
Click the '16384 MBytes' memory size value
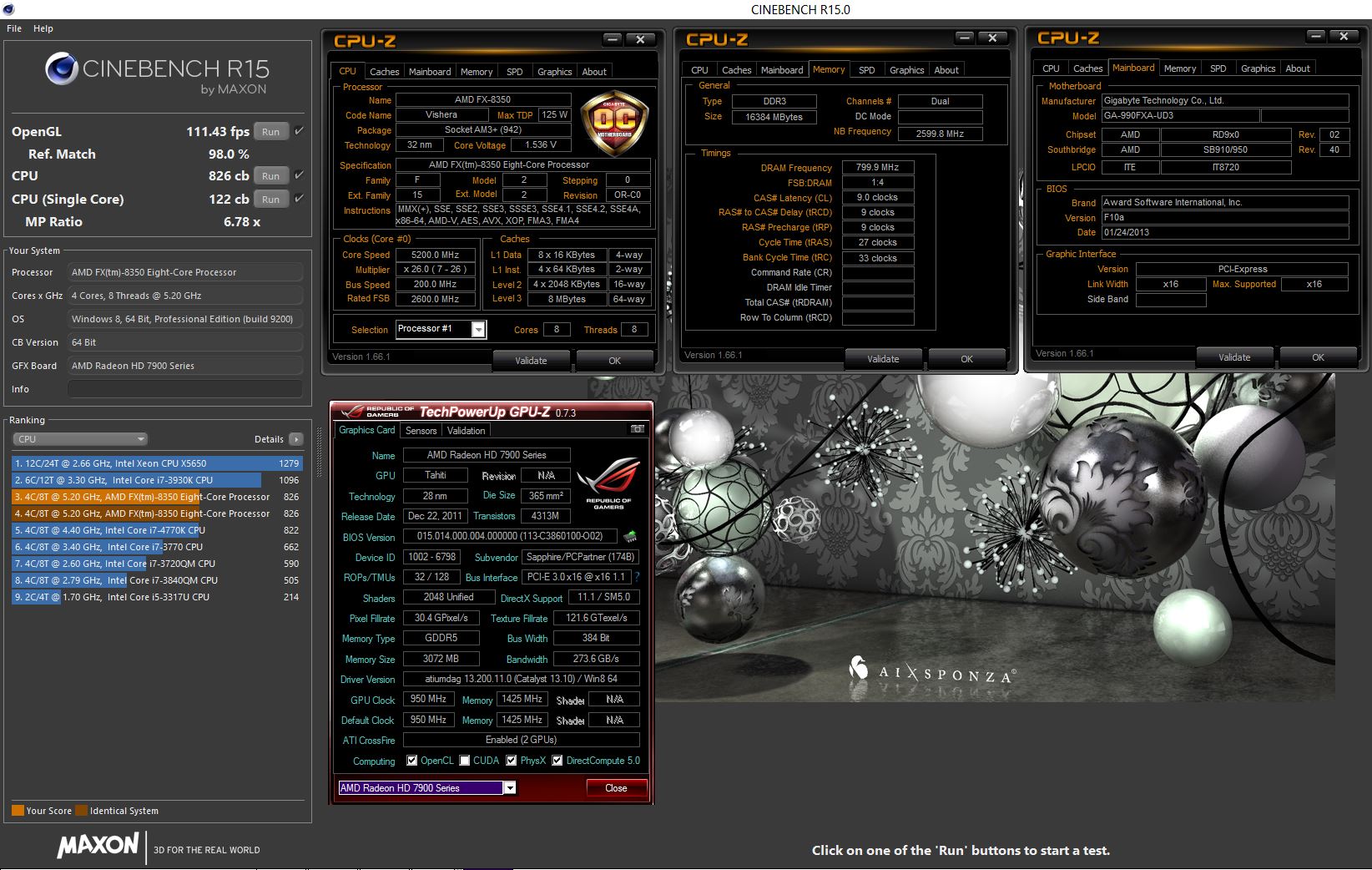774,117
